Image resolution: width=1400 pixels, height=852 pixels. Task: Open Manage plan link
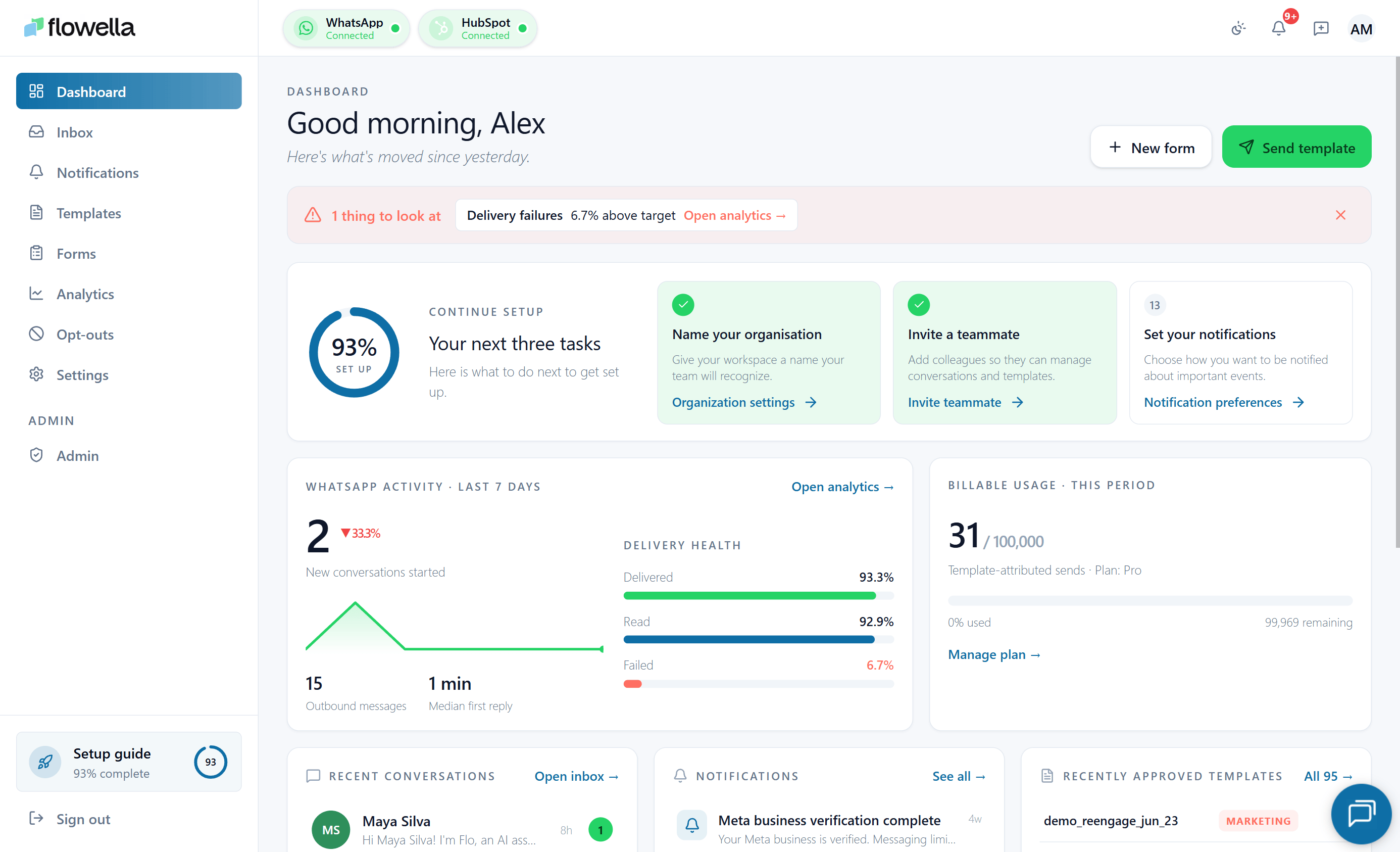point(994,654)
